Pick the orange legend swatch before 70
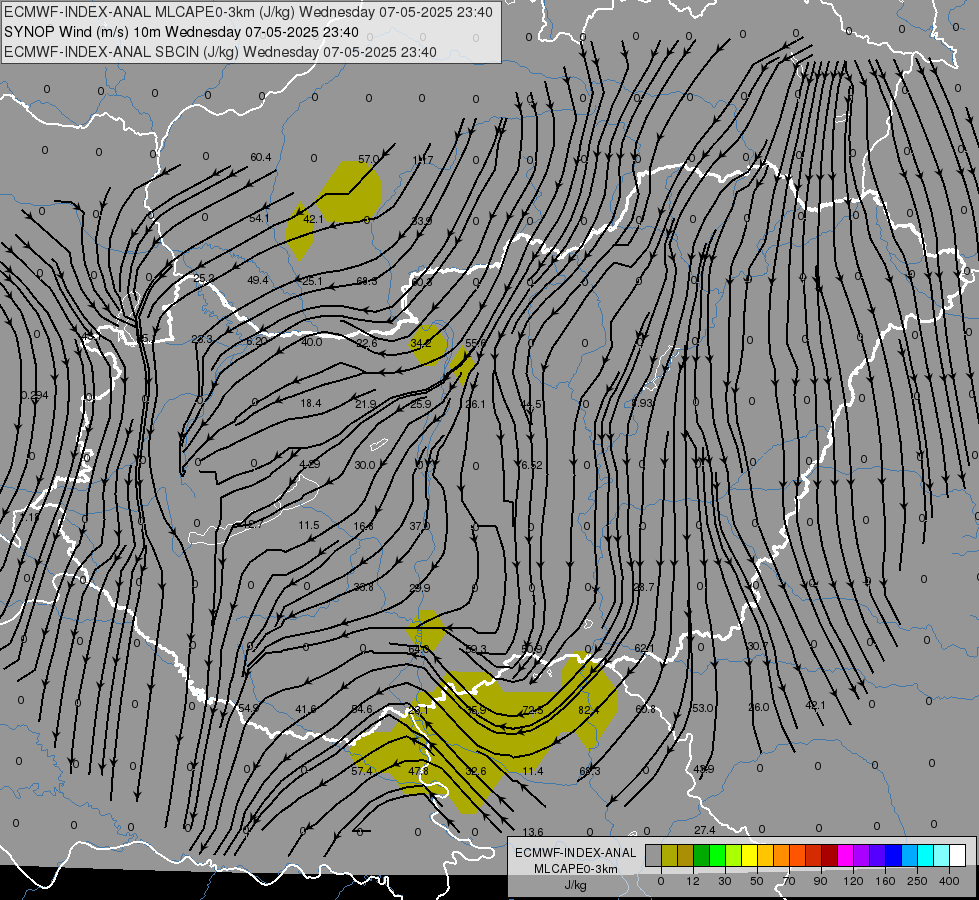The height and width of the screenshot is (900, 979). (x=782, y=856)
